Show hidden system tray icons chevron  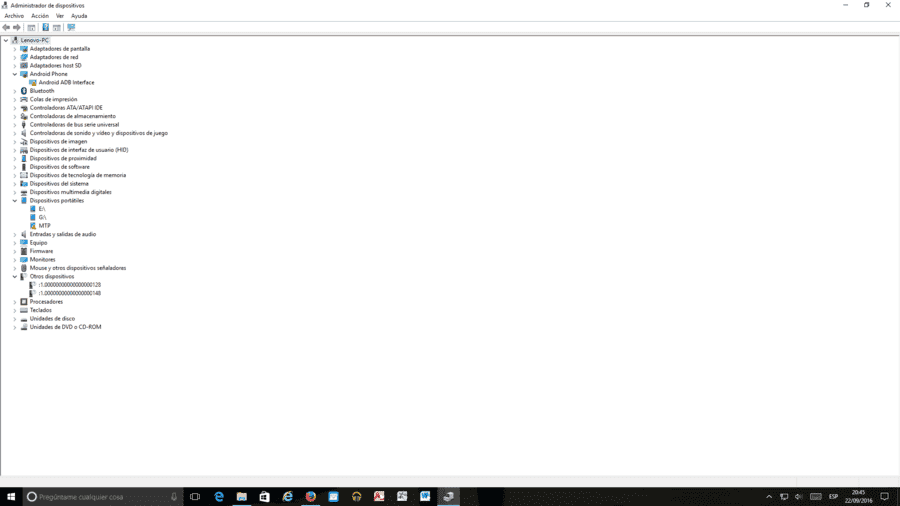[x=769, y=497]
